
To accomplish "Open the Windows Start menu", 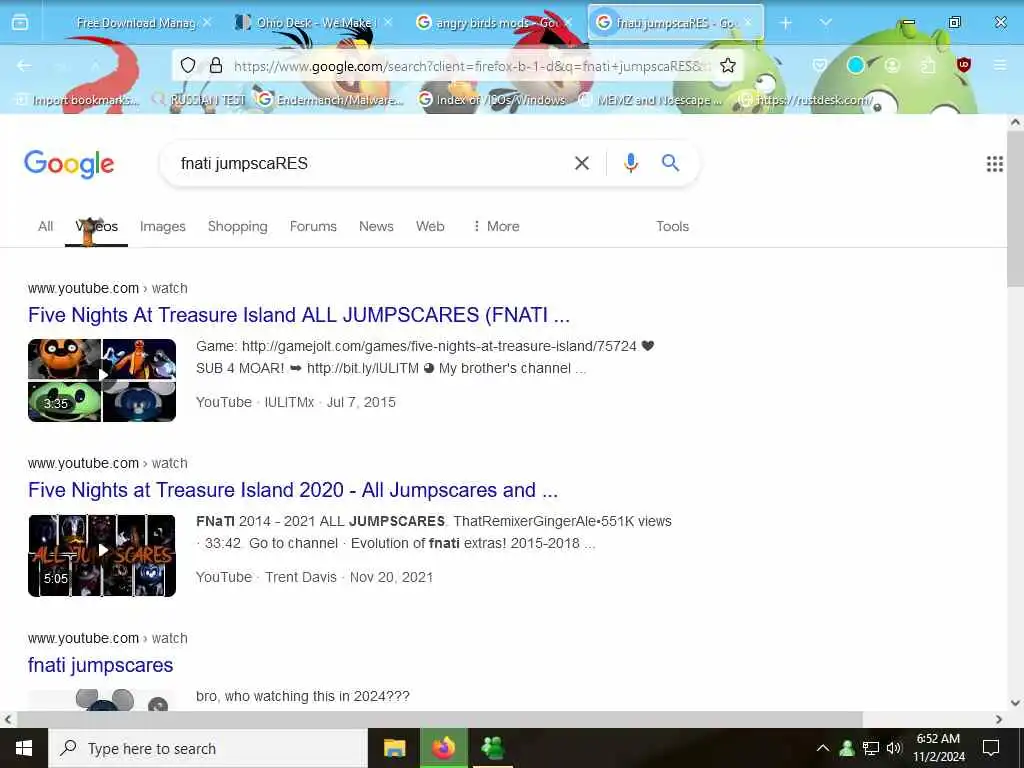I will (24, 748).
